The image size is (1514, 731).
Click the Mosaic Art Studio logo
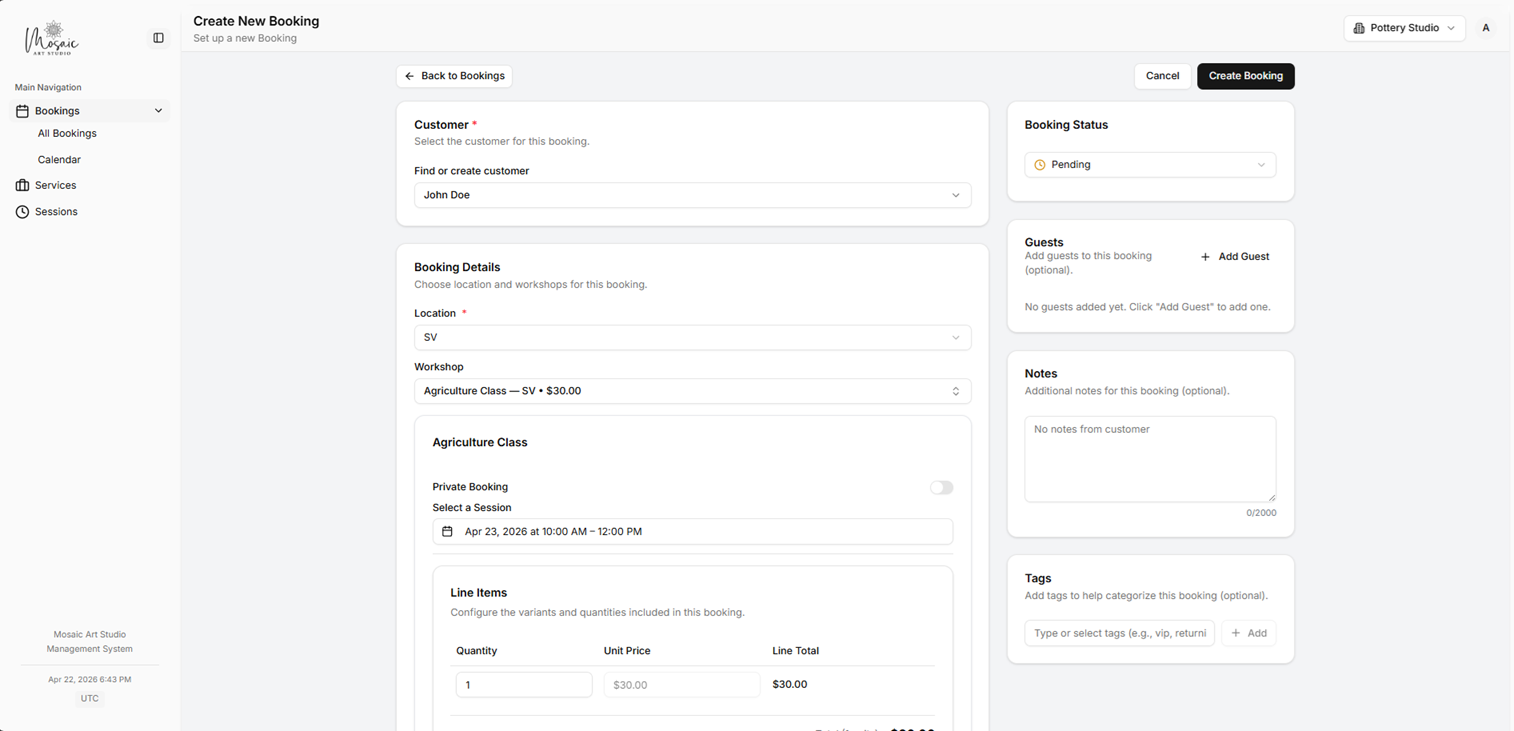51,38
